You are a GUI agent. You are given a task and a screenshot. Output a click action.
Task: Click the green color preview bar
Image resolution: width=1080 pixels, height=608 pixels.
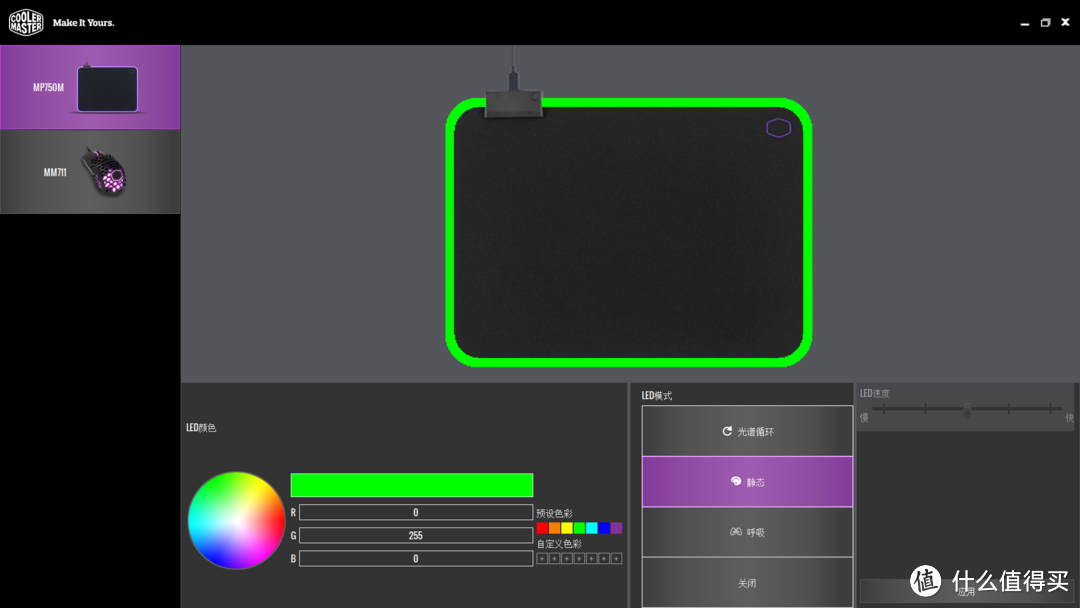click(x=412, y=485)
